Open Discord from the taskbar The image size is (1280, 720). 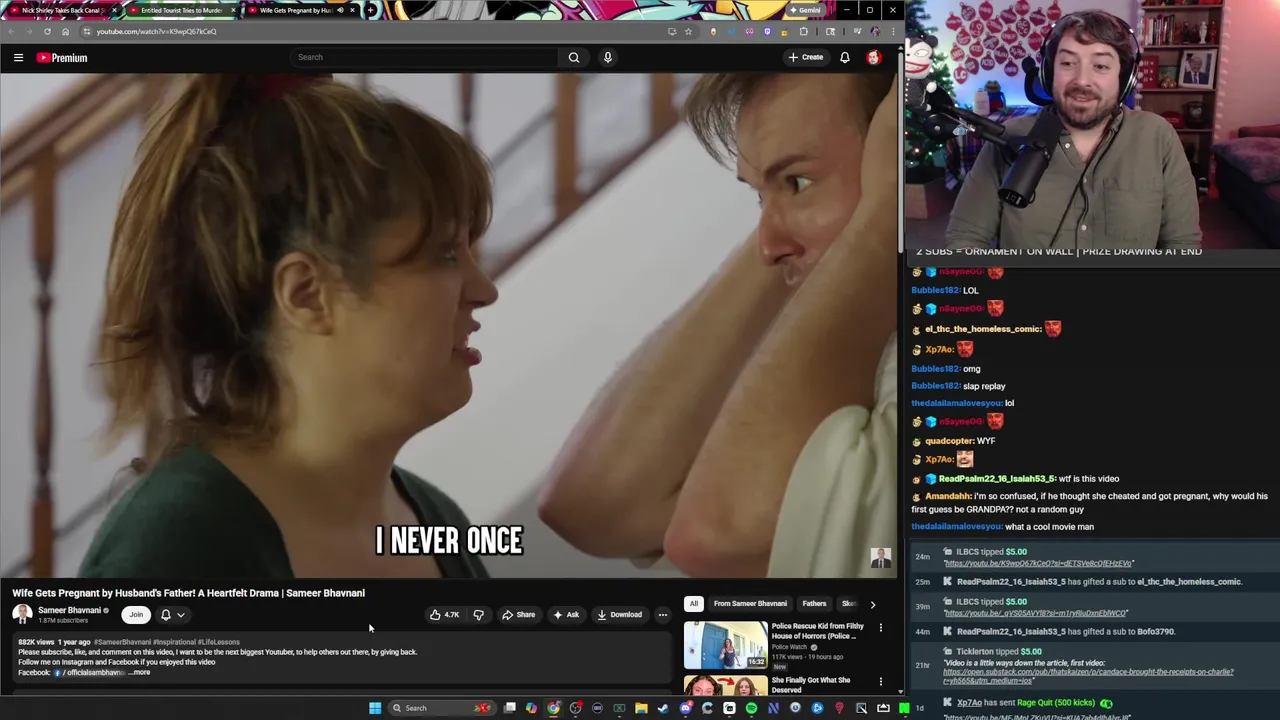(685, 708)
